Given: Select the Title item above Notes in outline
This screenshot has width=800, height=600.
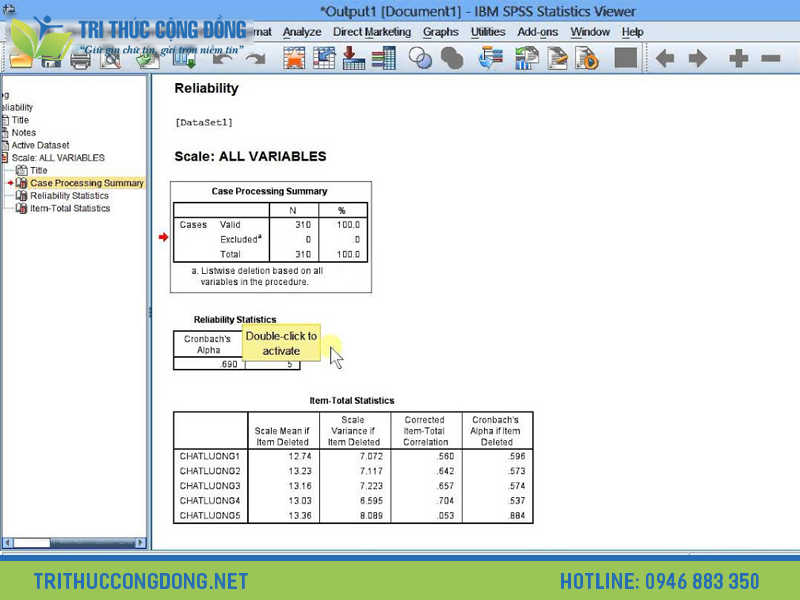Looking at the screenshot, I should coord(20,120).
